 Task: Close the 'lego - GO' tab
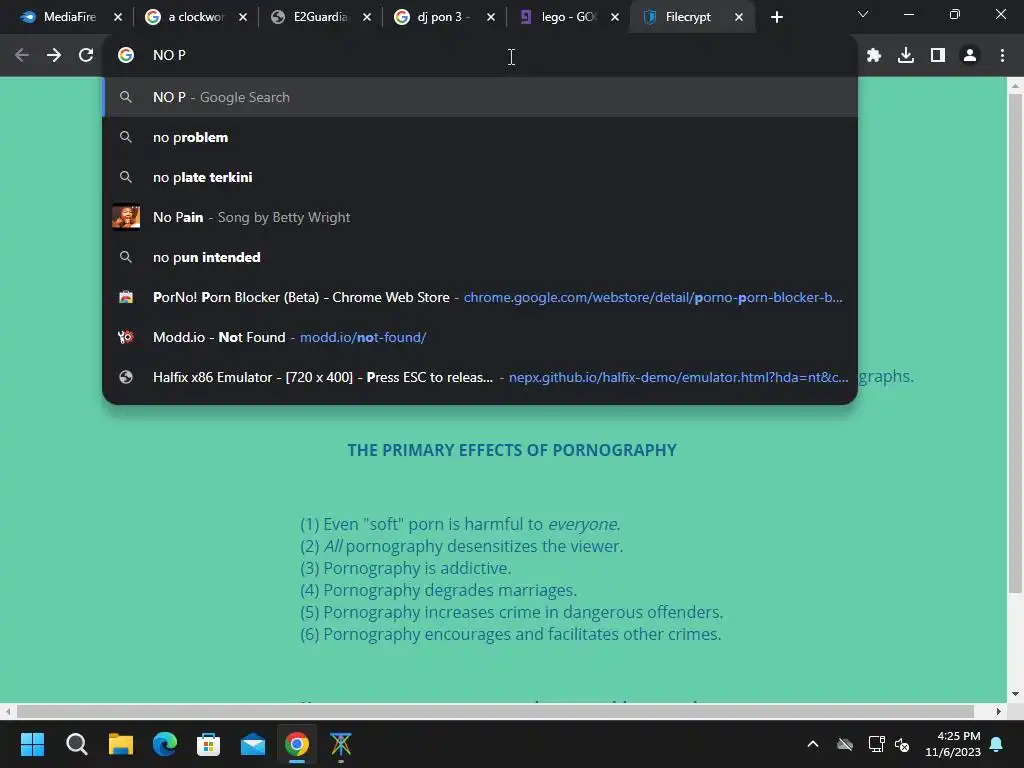615,17
